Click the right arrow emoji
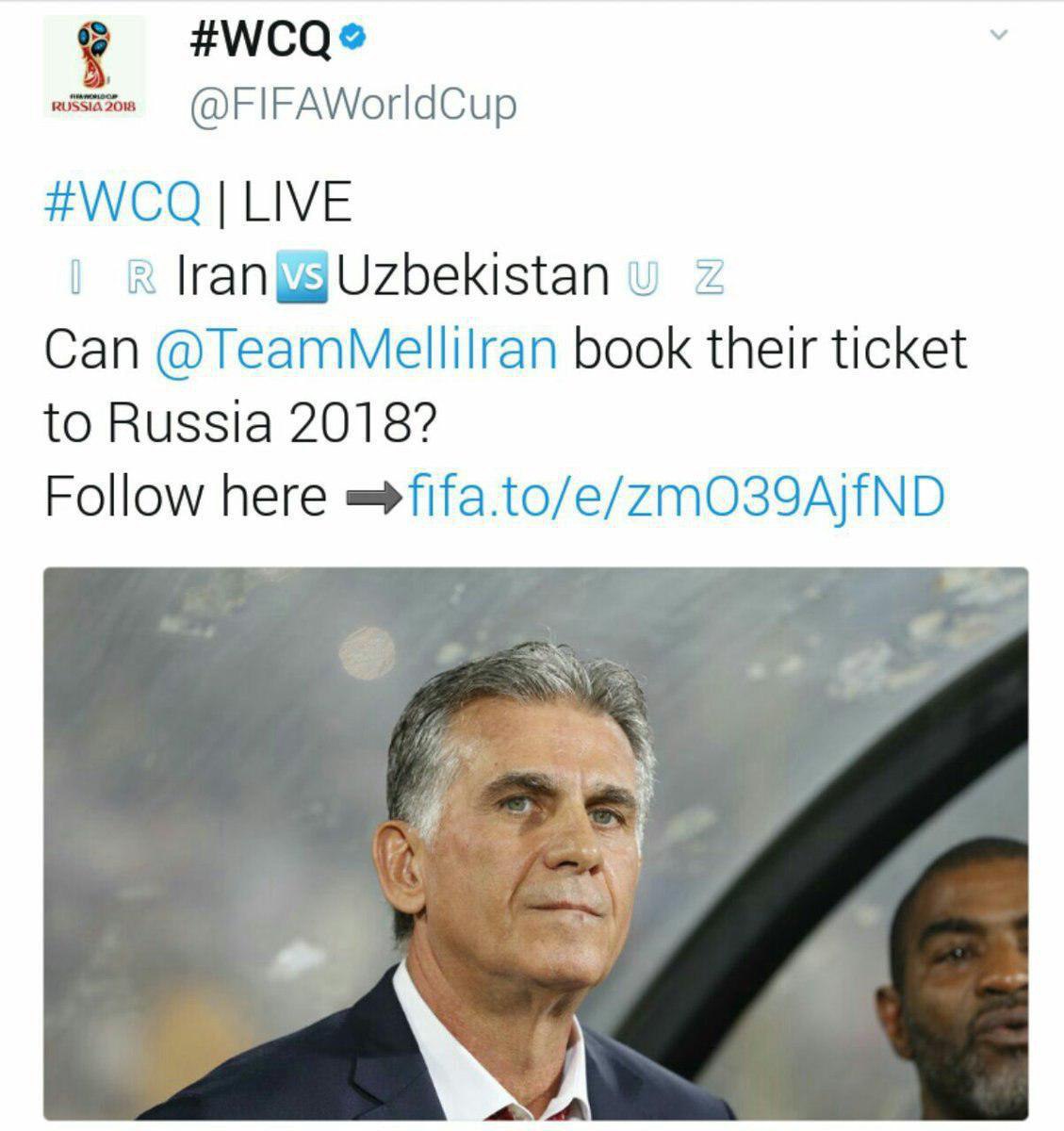1064x1131 pixels. tap(373, 499)
